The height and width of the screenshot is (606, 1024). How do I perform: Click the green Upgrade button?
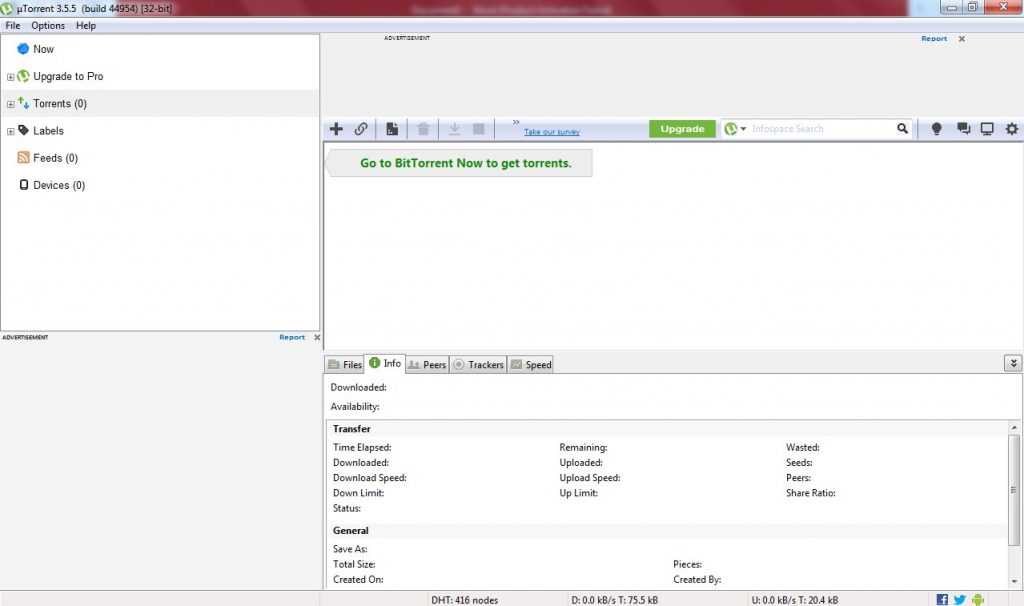682,129
